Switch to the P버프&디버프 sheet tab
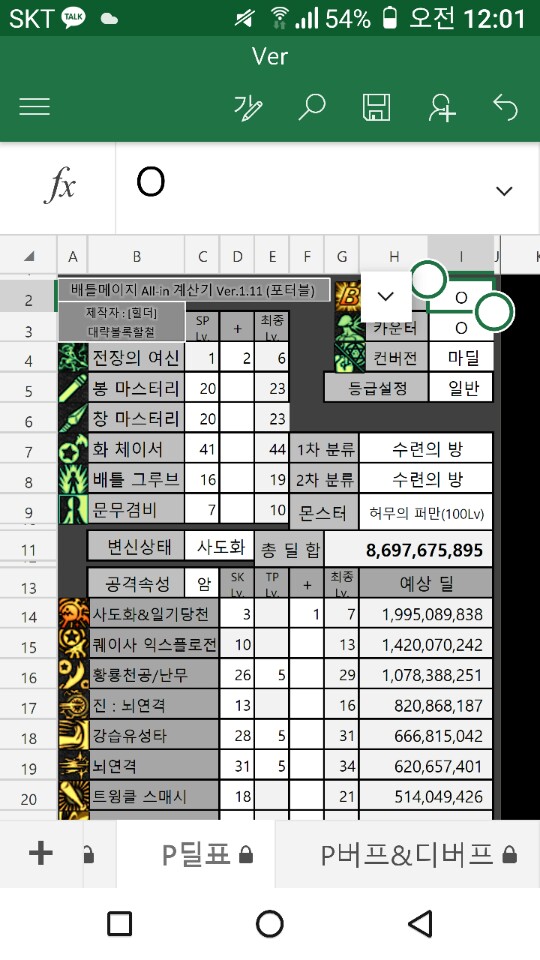This screenshot has height=960, width=540. (418, 855)
